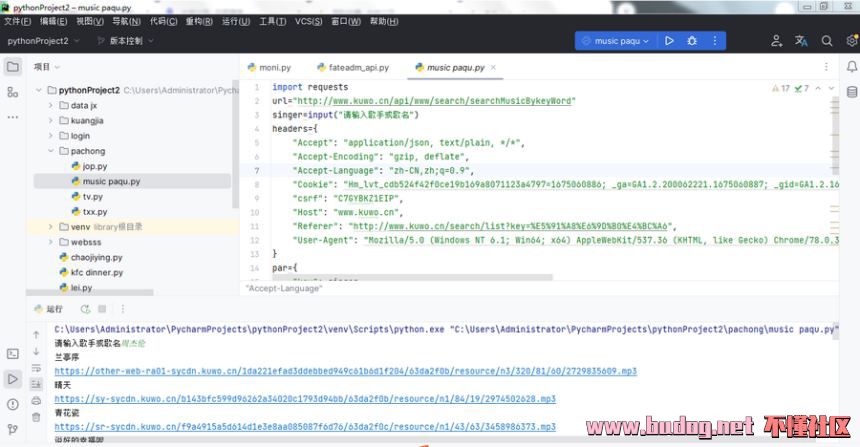Open the 2729835609.mp3 link in console
This screenshot has width=860, height=447.
(x=346, y=371)
